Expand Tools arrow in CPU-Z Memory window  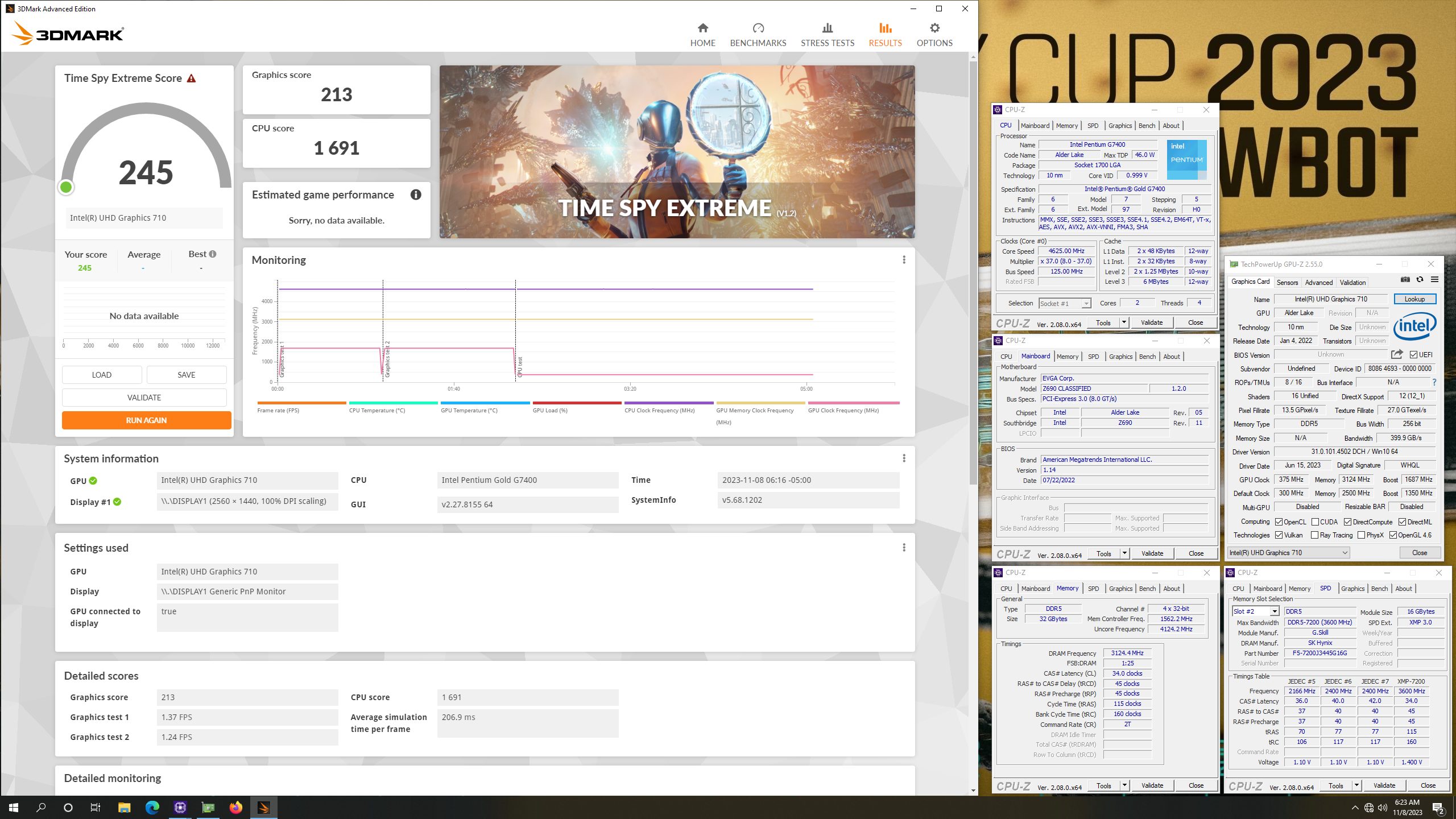click(x=1124, y=785)
